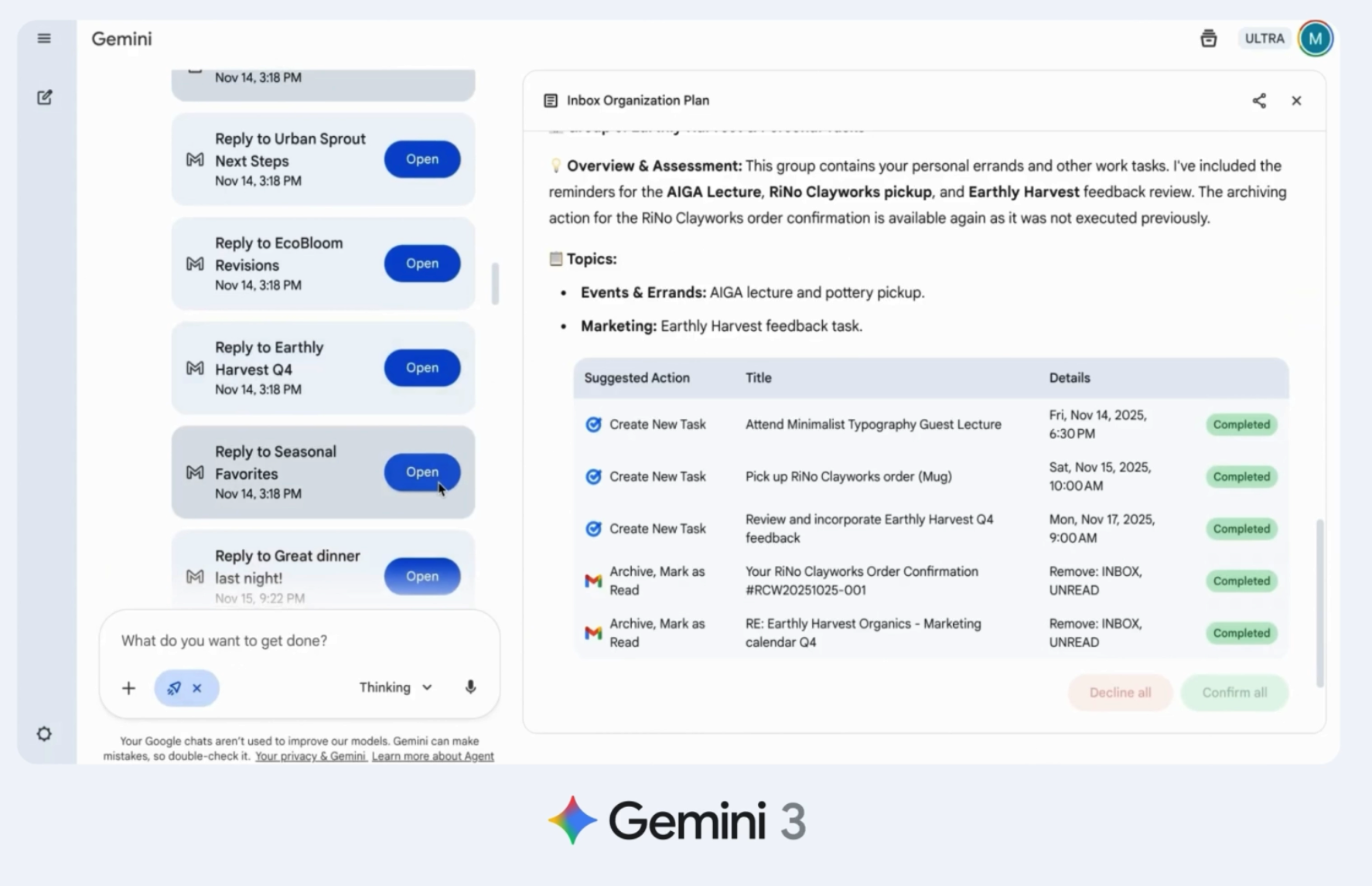Open Reply to EcoBloom Revisions draft
Image resolution: width=1372 pixels, height=886 pixels.
click(421, 264)
